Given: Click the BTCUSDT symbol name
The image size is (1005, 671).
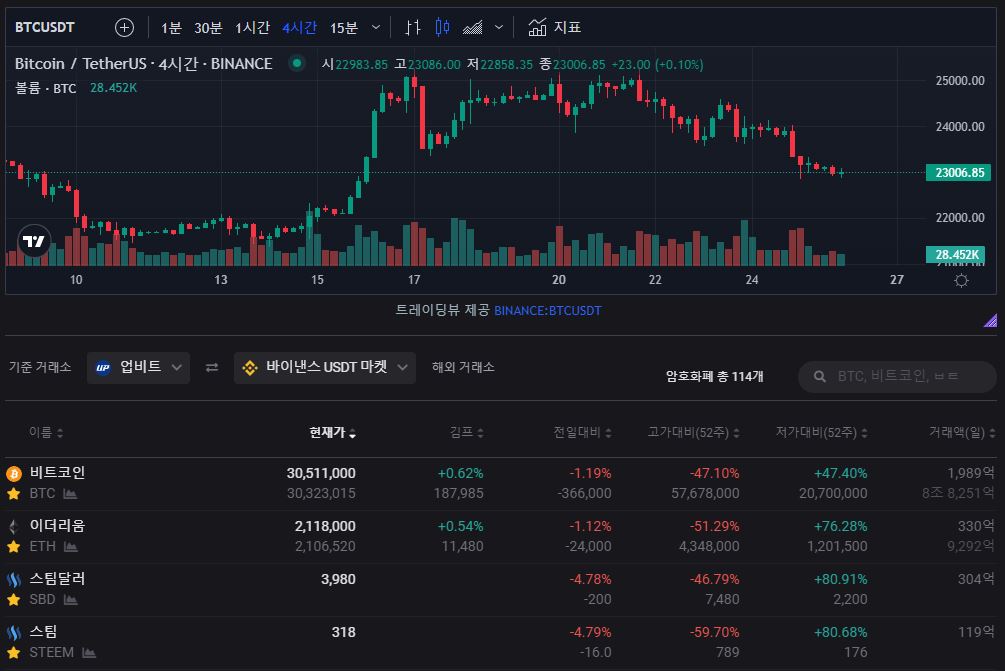Looking at the screenshot, I should coord(45,27).
